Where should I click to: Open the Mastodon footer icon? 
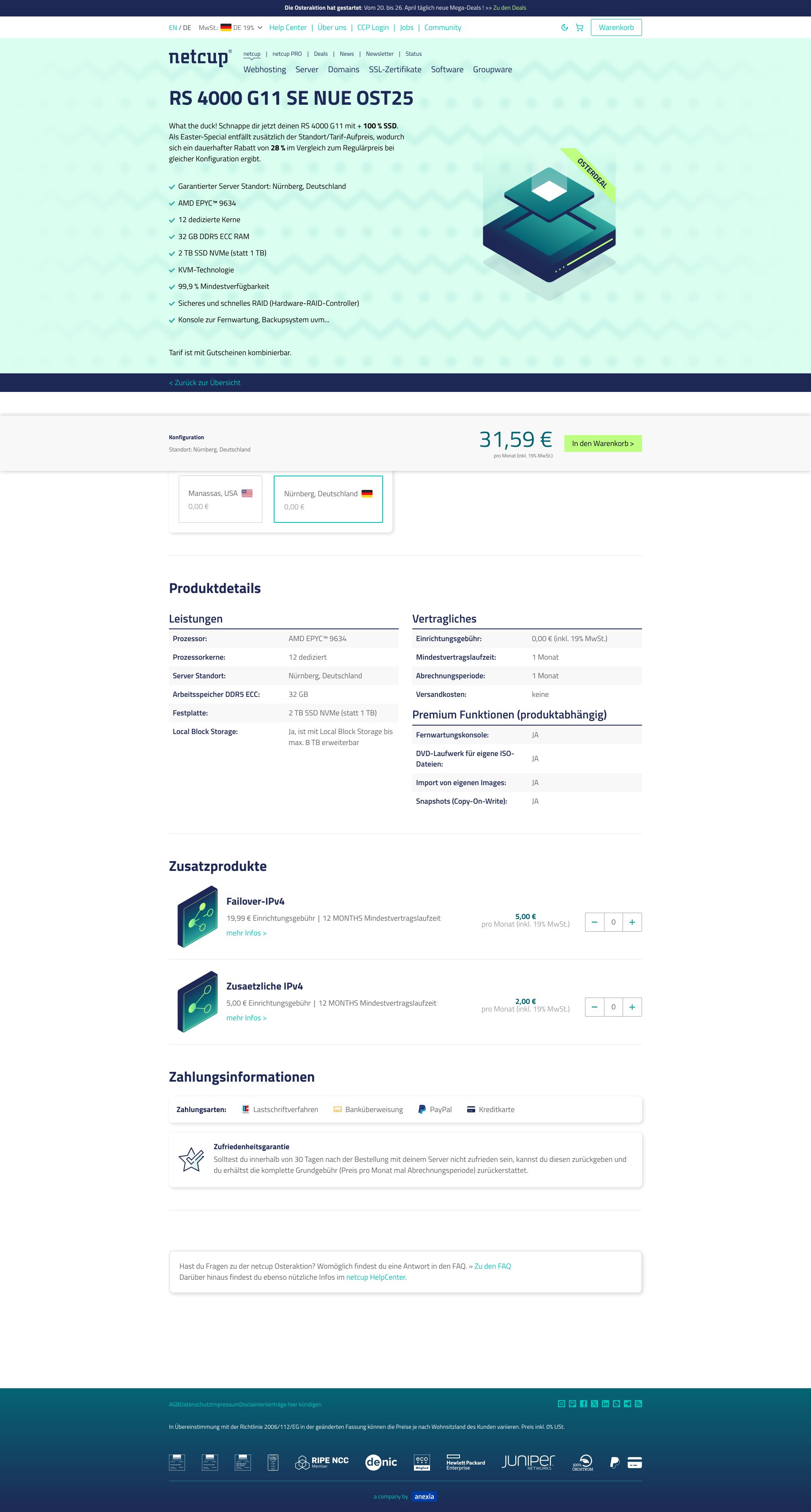(572, 1403)
